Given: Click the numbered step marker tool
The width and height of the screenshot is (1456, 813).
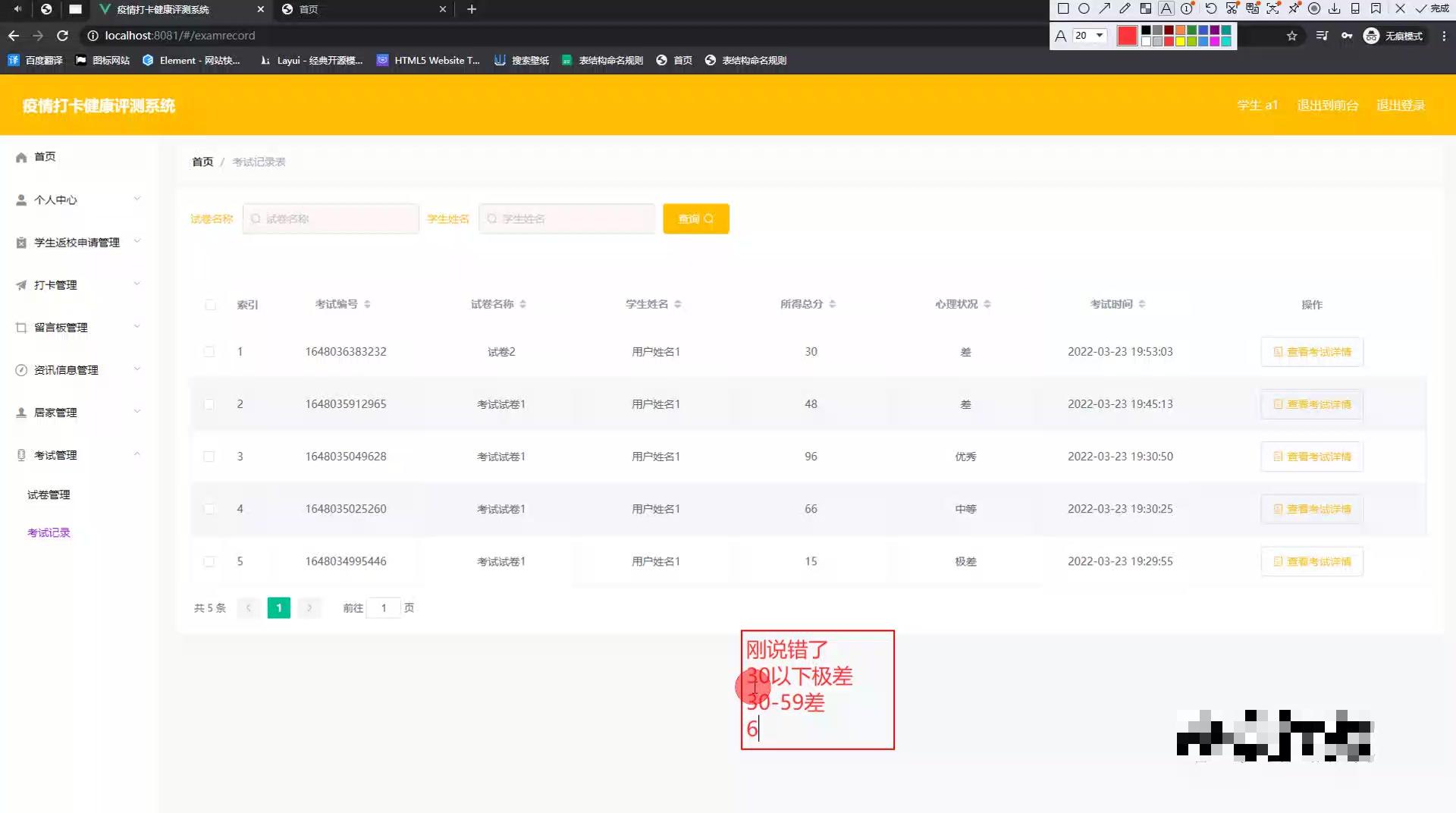Looking at the screenshot, I should [1187, 9].
